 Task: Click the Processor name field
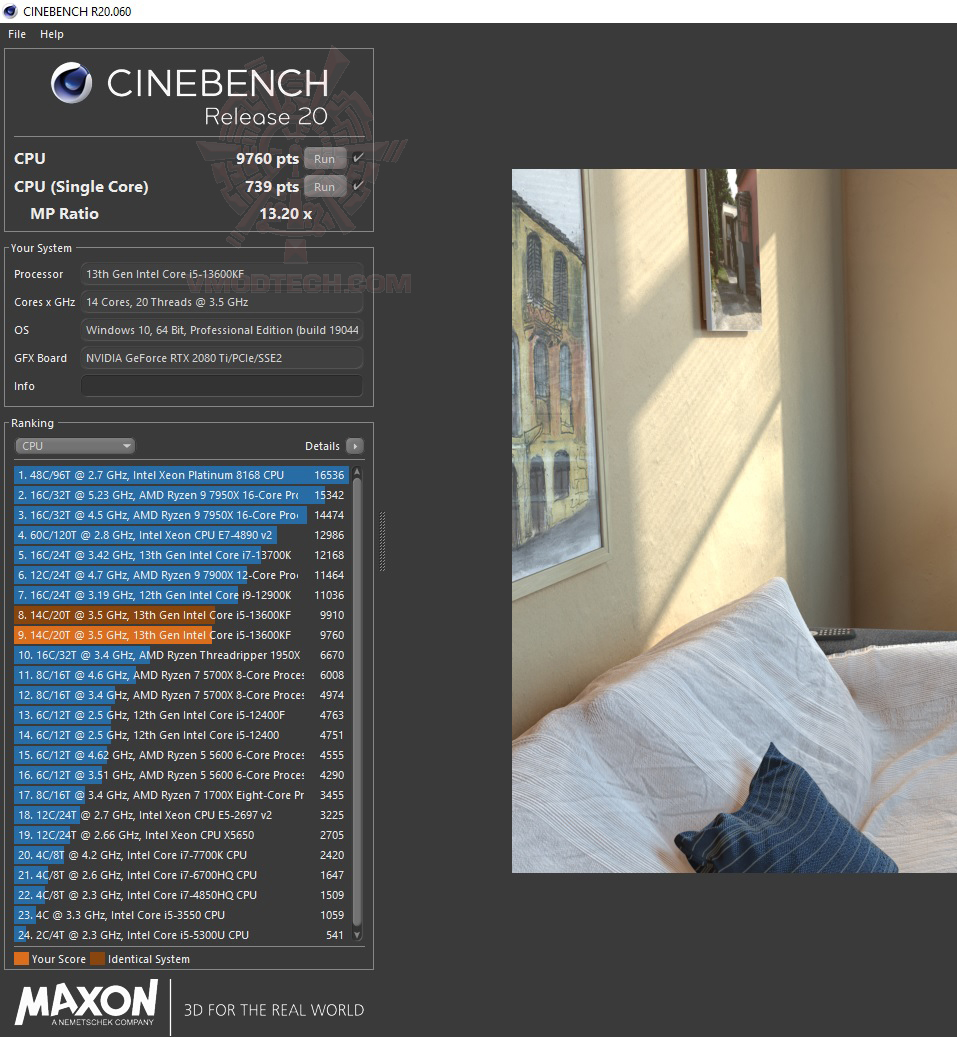[222, 274]
